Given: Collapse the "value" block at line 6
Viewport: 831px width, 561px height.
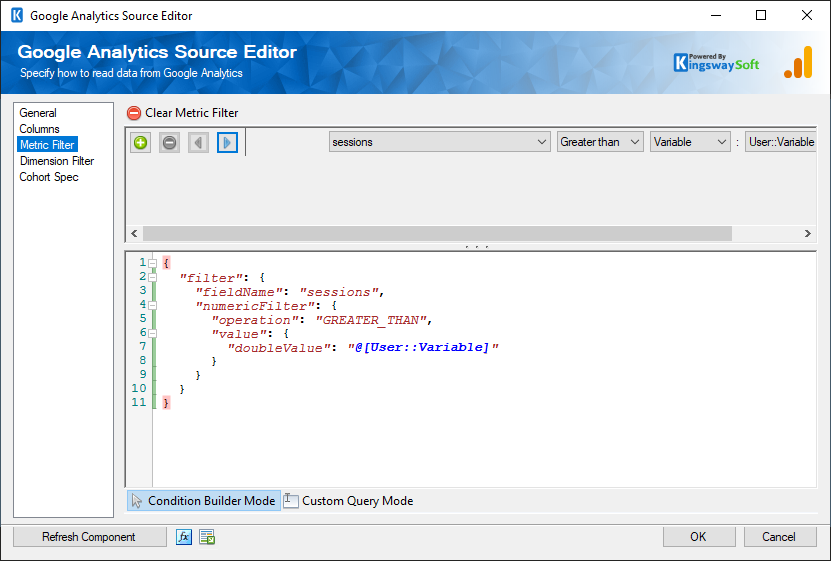Looking at the screenshot, I should (153, 333).
